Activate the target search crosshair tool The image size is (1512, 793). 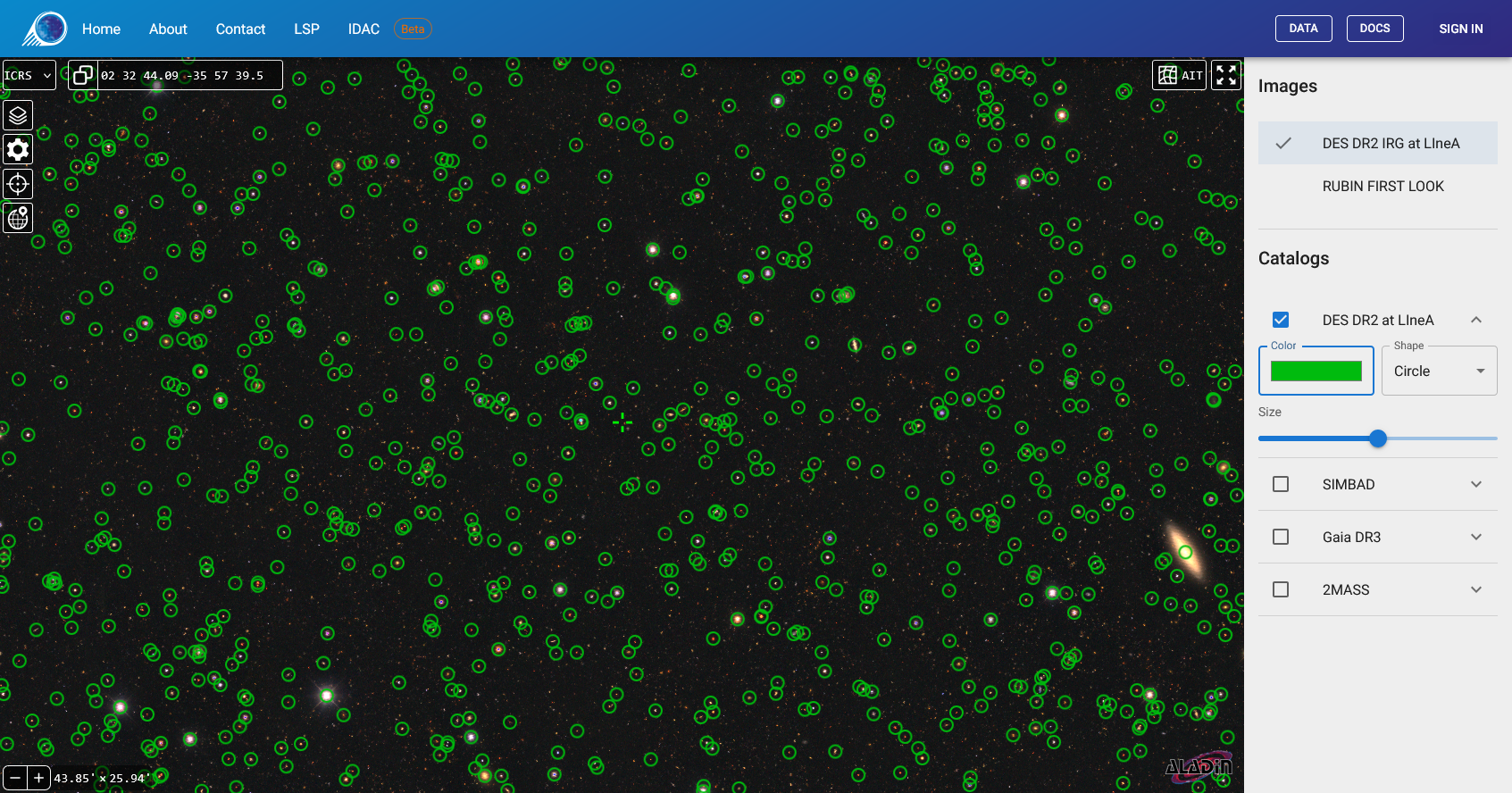pos(18,184)
